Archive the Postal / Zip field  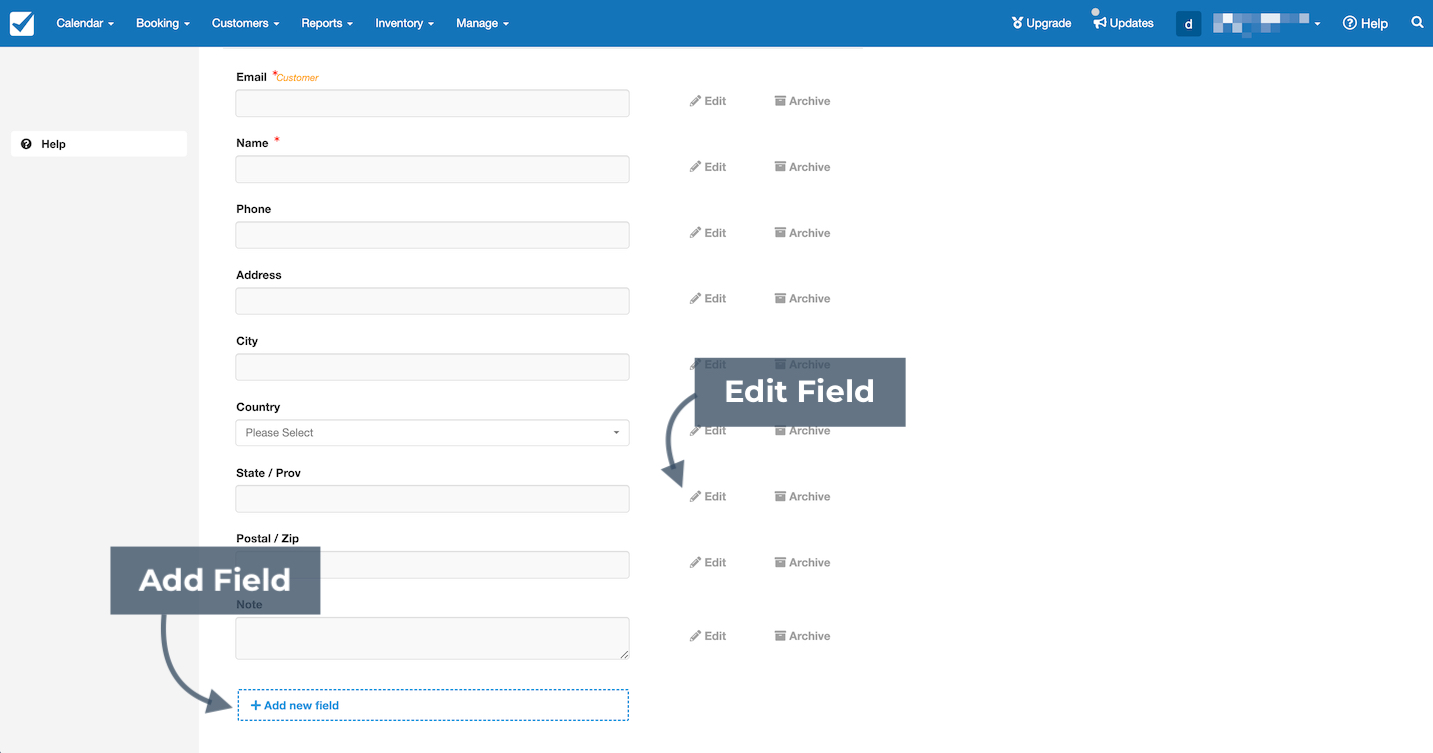pos(802,563)
